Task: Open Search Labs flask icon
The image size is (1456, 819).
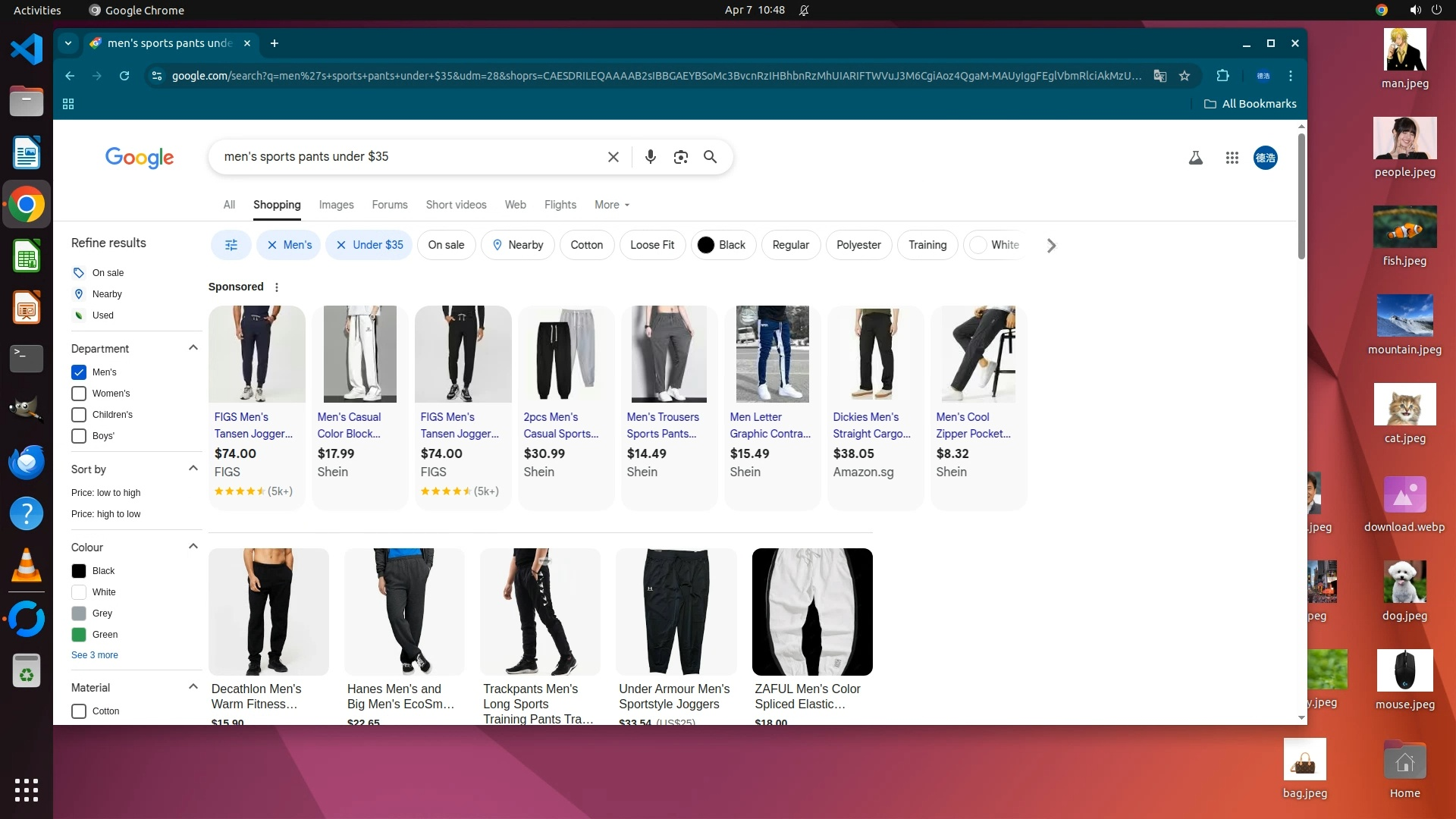Action: tap(1195, 158)
